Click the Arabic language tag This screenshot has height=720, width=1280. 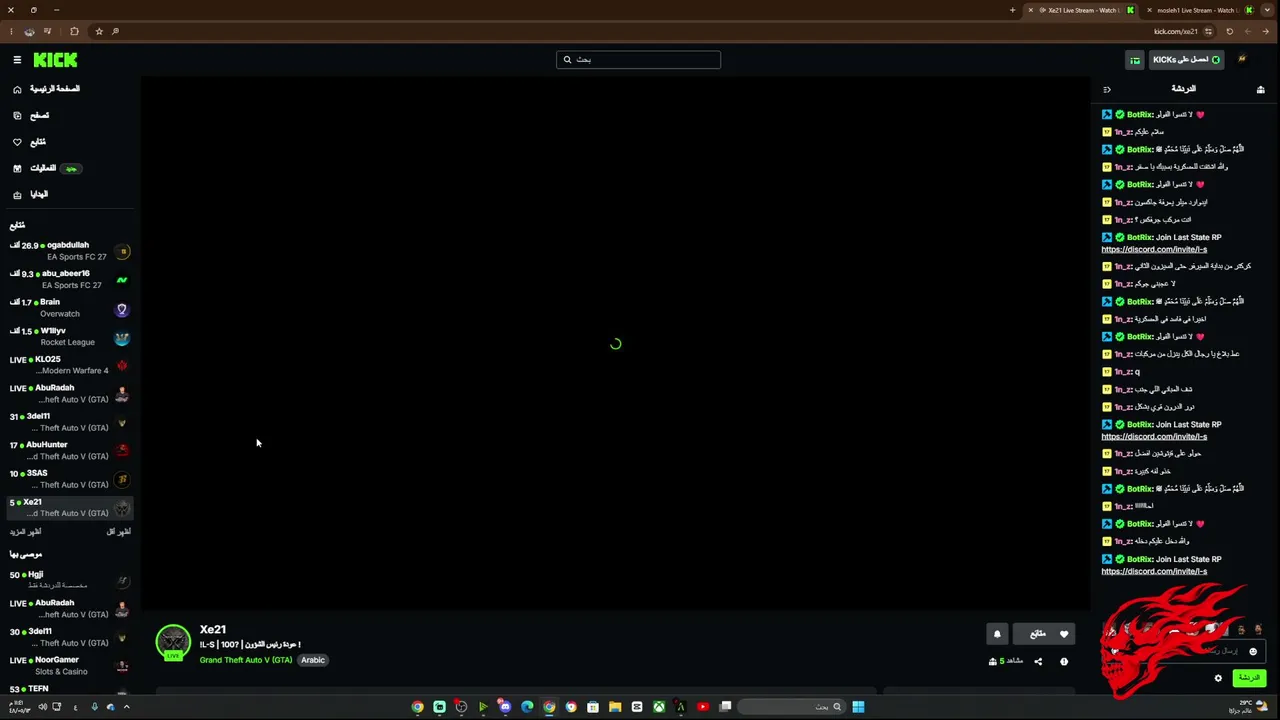(x=313, y=660)
